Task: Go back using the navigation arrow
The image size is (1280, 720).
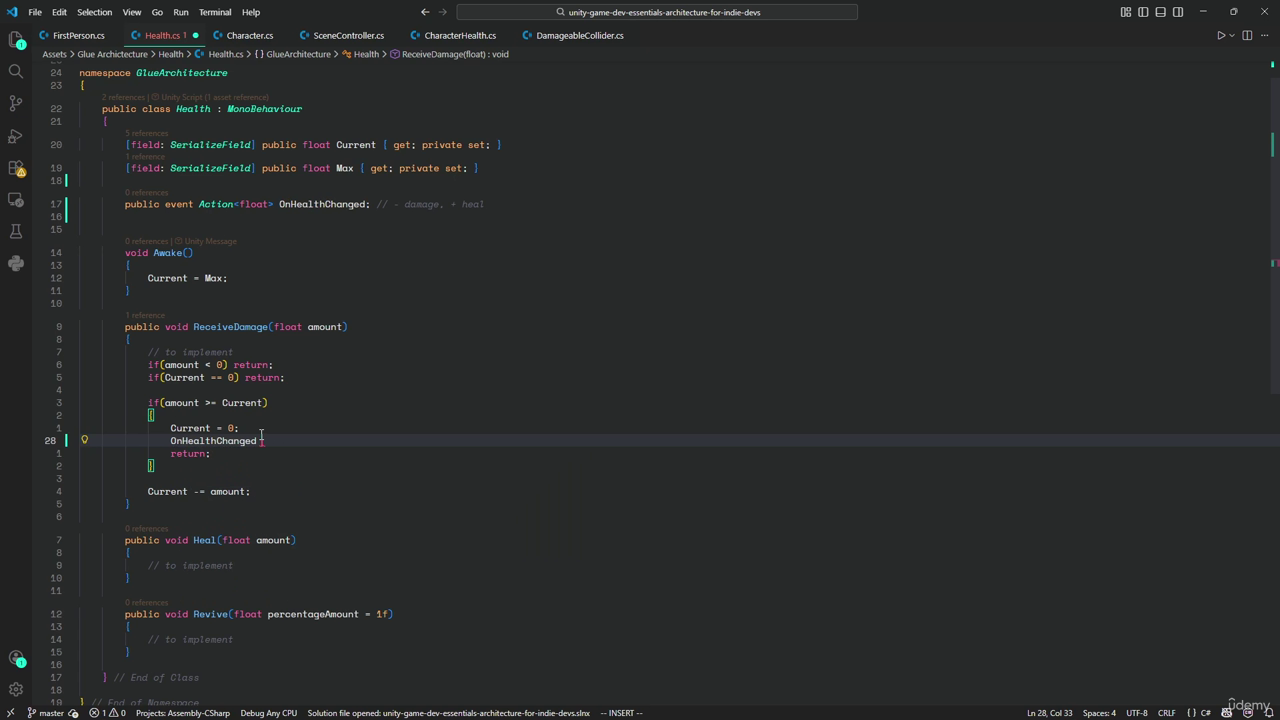Action: (x=425, y=12)
